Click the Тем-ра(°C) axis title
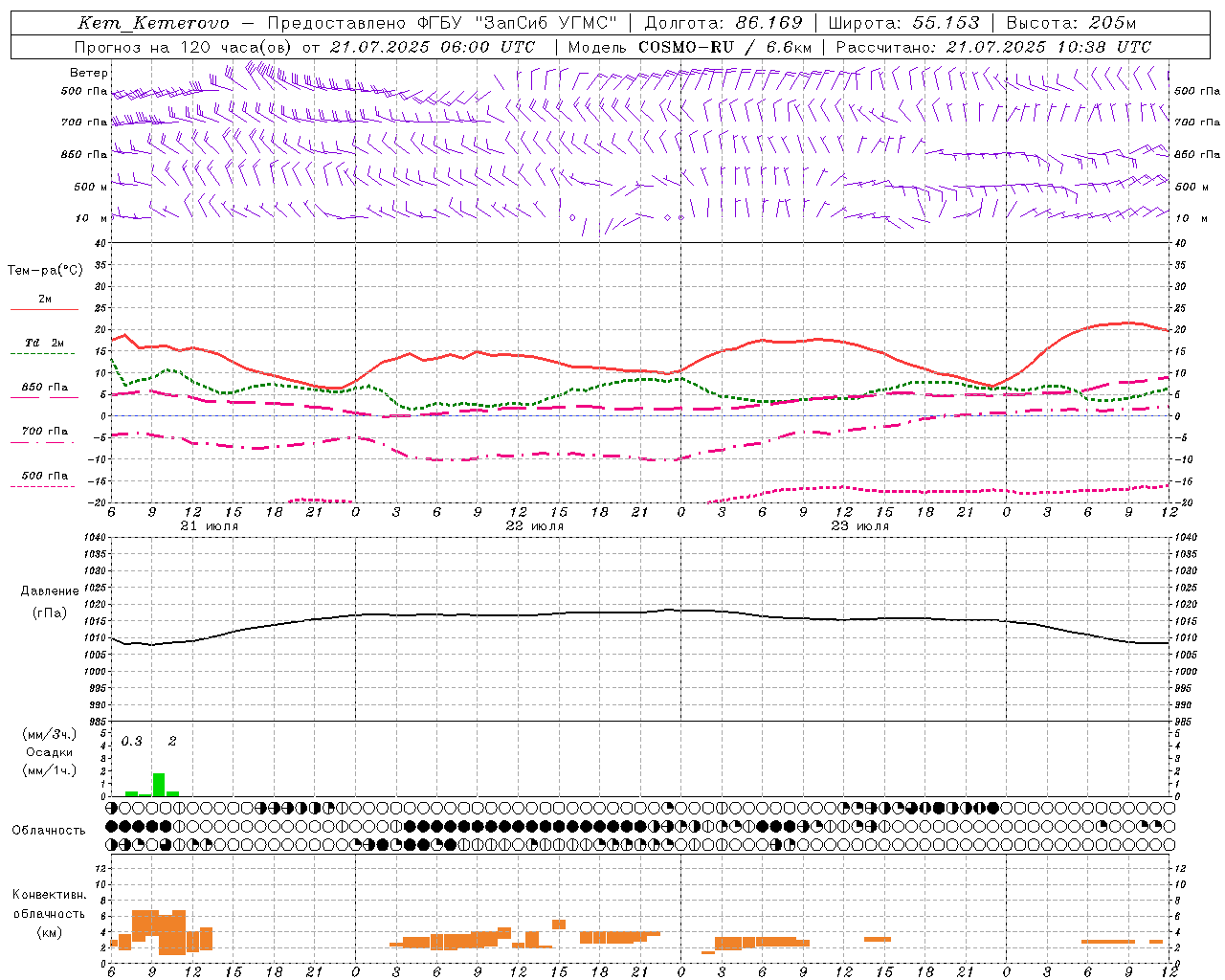Image resolution: width=1225 pixels, height=980 pixels. coord(45,271)
